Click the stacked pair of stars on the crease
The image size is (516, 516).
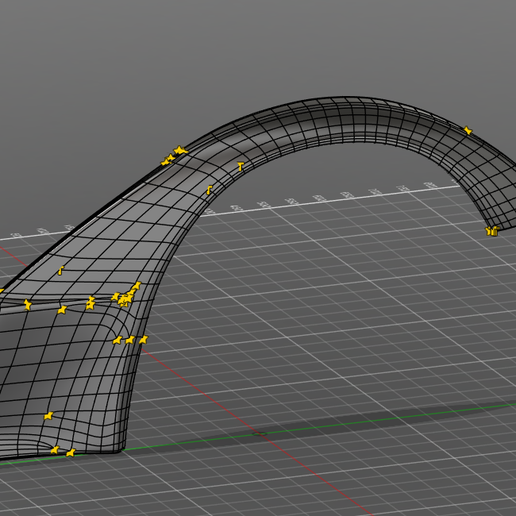click(x=90, y=303)
